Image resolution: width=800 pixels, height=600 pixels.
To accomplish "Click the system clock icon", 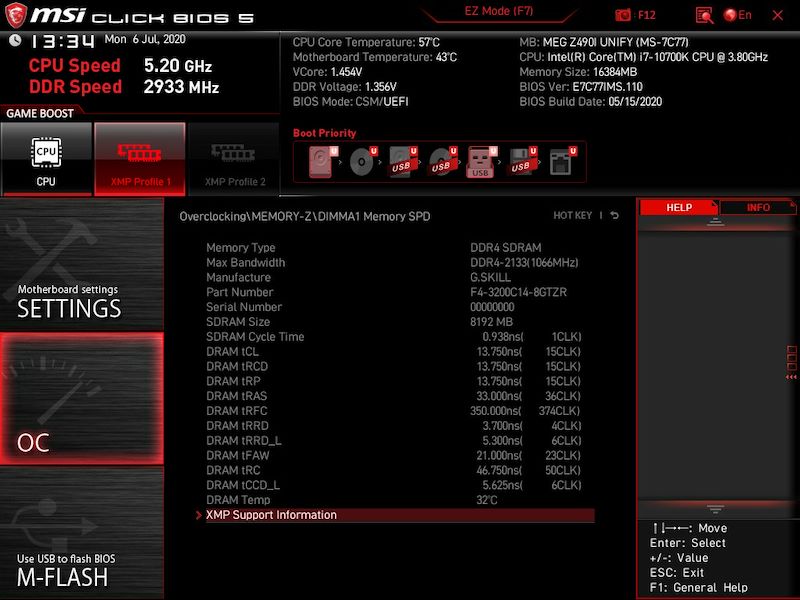I will pyautogui.click(x=15, y=40).
